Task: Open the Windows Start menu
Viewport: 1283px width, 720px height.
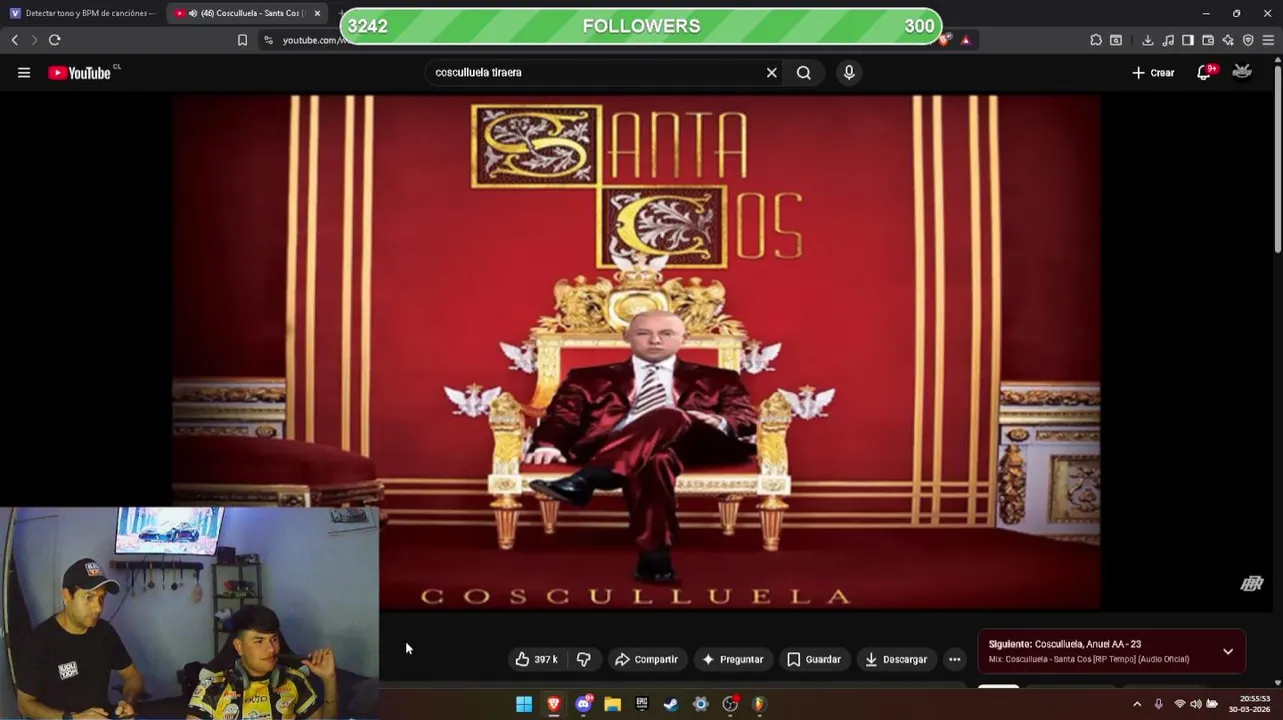Action: (x=524, y=704)
